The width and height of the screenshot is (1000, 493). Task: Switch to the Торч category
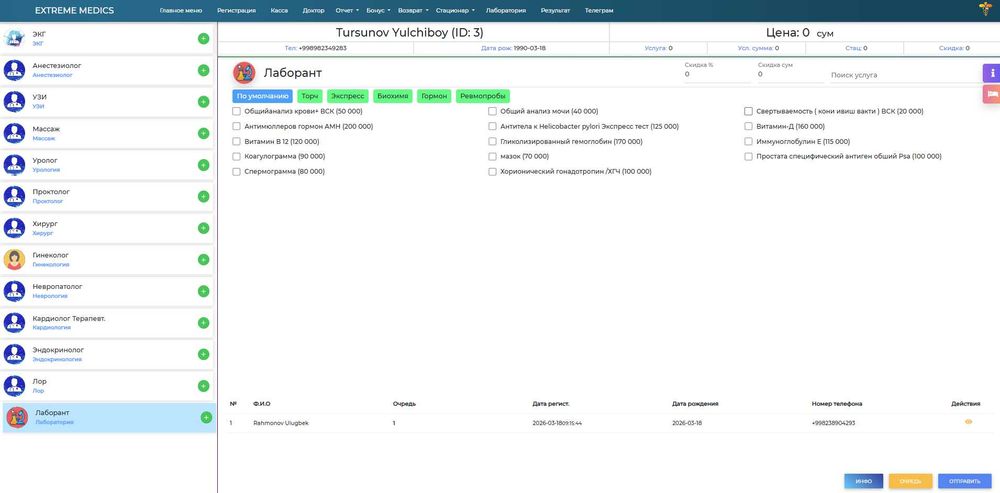click(310, 96)
